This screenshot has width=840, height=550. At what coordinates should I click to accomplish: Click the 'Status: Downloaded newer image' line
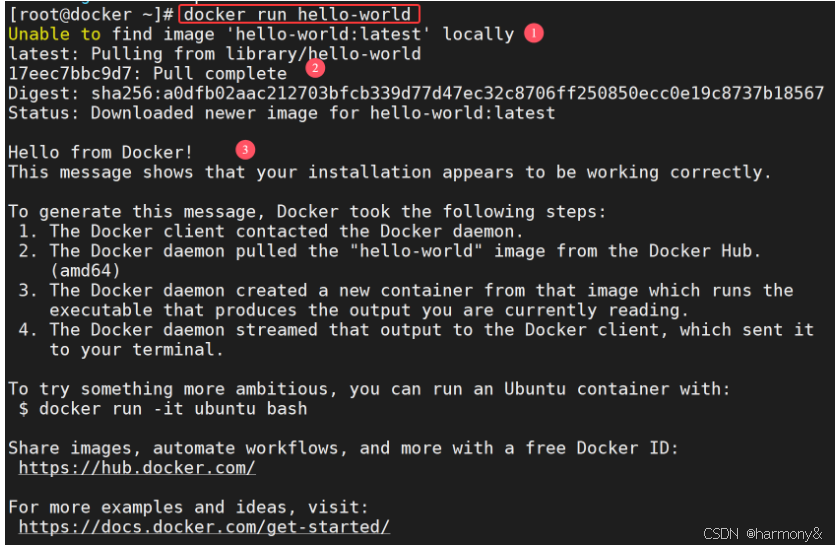click(282, 113)
